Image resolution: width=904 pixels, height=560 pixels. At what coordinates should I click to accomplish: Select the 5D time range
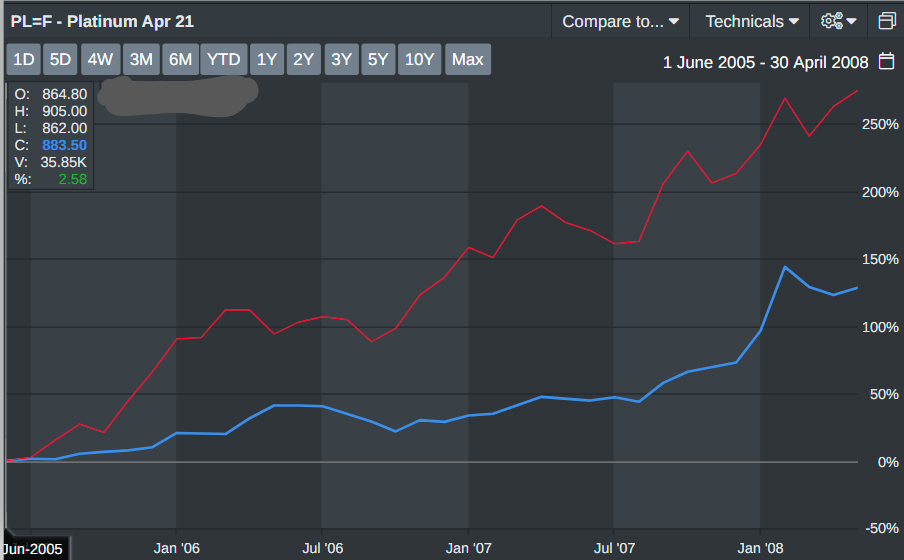(61, 59)
